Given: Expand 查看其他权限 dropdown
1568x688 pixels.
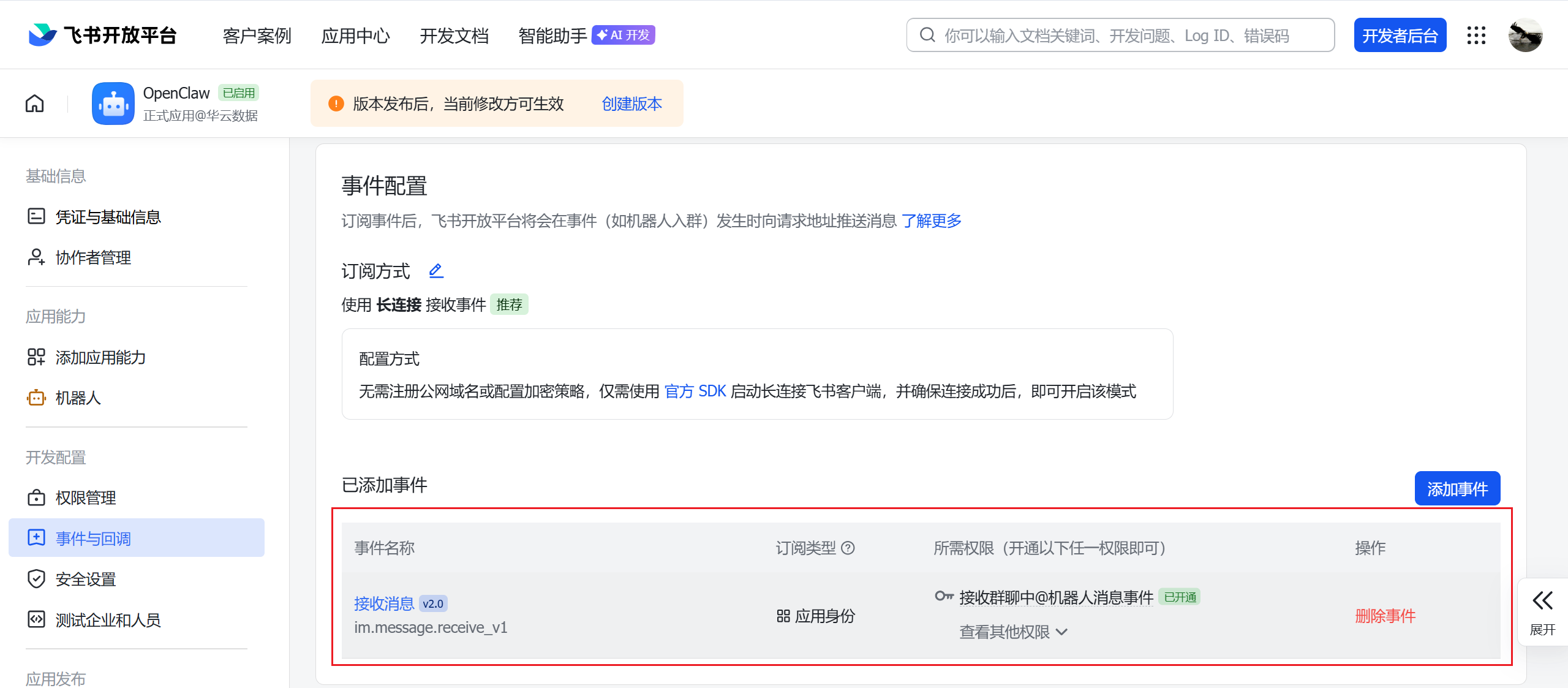Looking at the screenshot, I should coord(1013,632).
